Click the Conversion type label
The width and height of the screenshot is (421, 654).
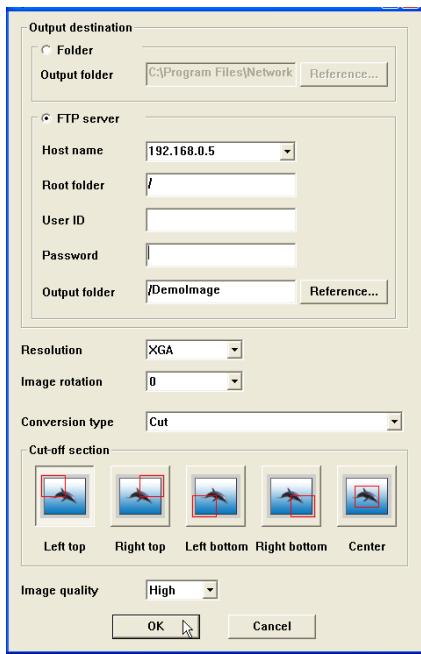67,422
